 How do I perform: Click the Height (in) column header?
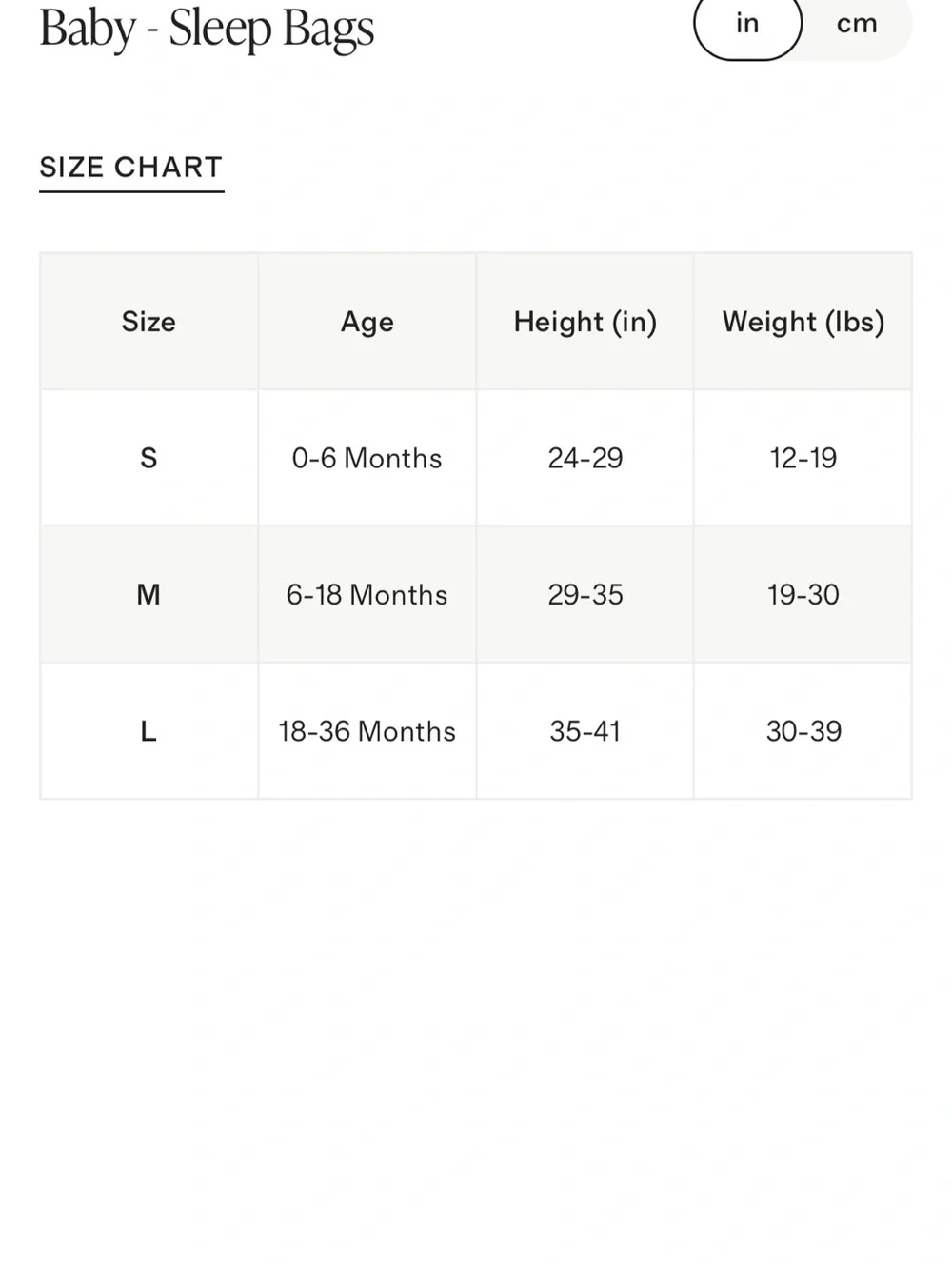pos(585,322)
